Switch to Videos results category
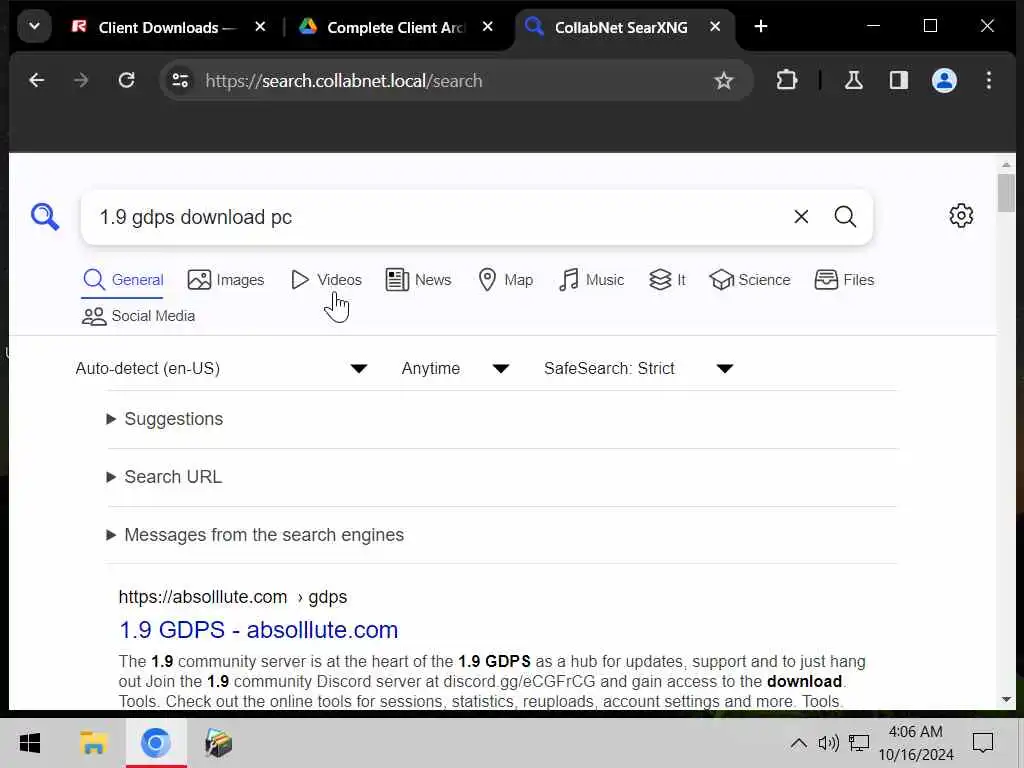 pyautogui.click(x=326, y=280)
